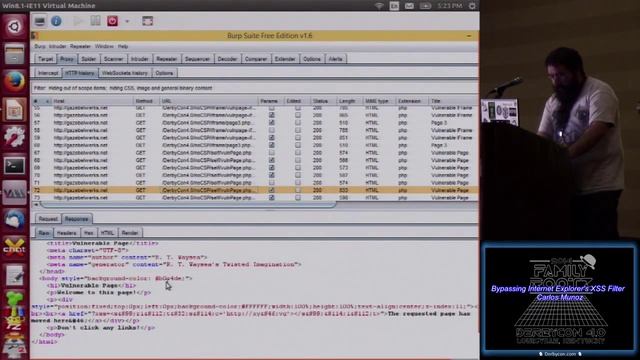Toggle Params checkbox in row 72
The image size is (640, 360).
pyautogui.click(x=271, y=190)
